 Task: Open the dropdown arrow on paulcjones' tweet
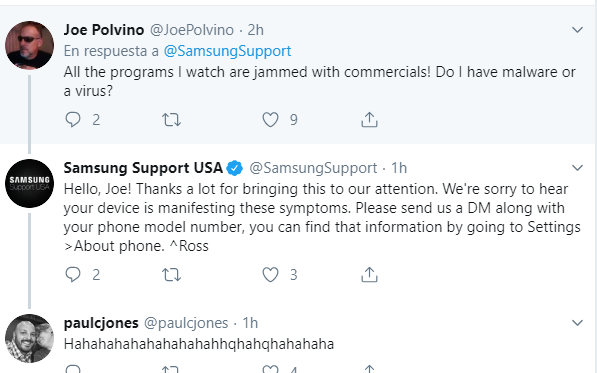[578, 323]
